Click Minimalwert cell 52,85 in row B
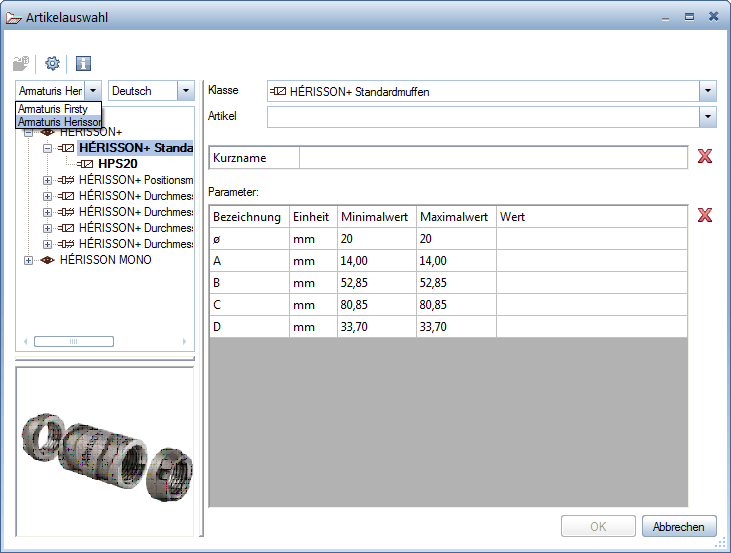 377,283
